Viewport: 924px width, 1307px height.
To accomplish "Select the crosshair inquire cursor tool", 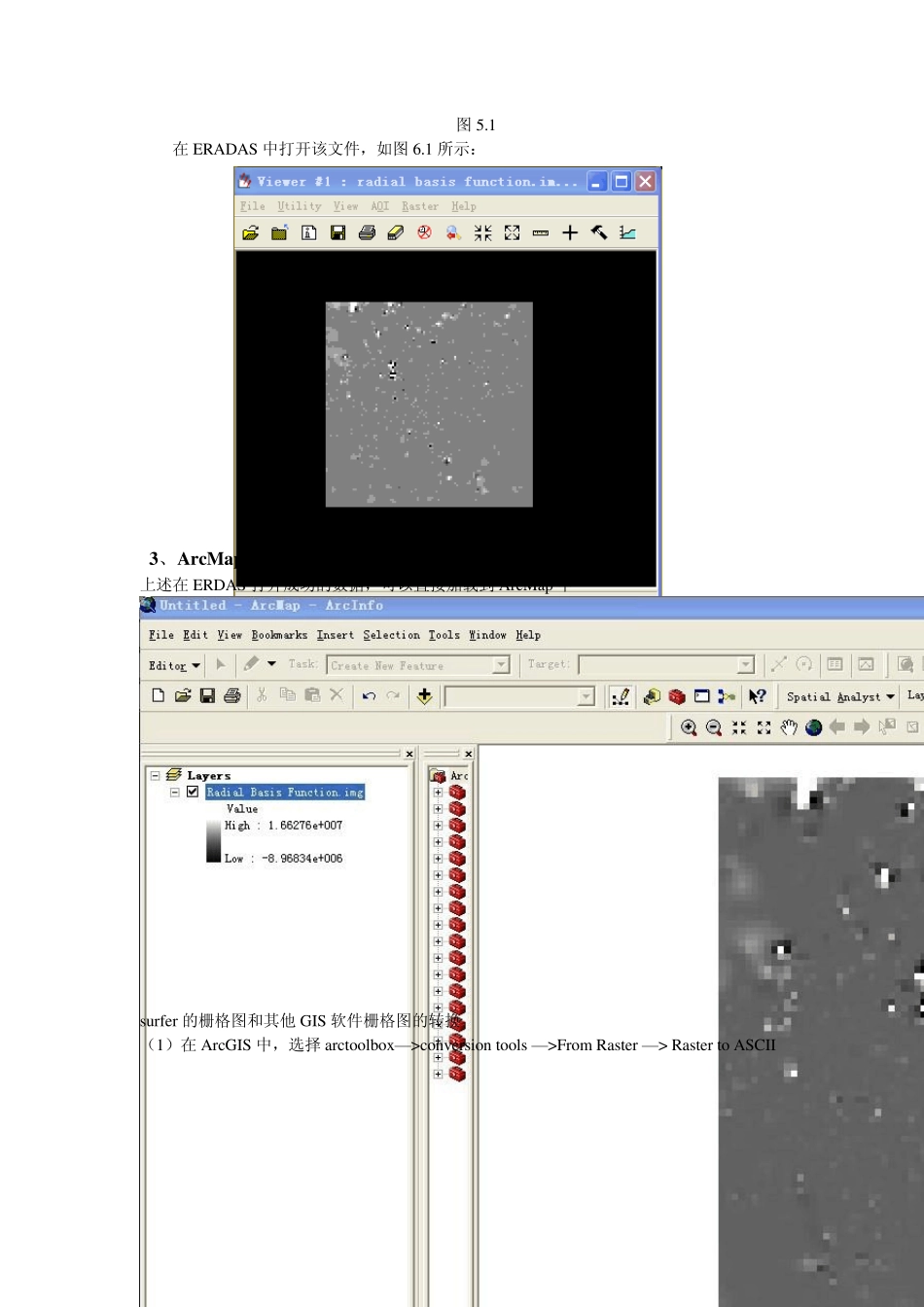I will point(570,233).
